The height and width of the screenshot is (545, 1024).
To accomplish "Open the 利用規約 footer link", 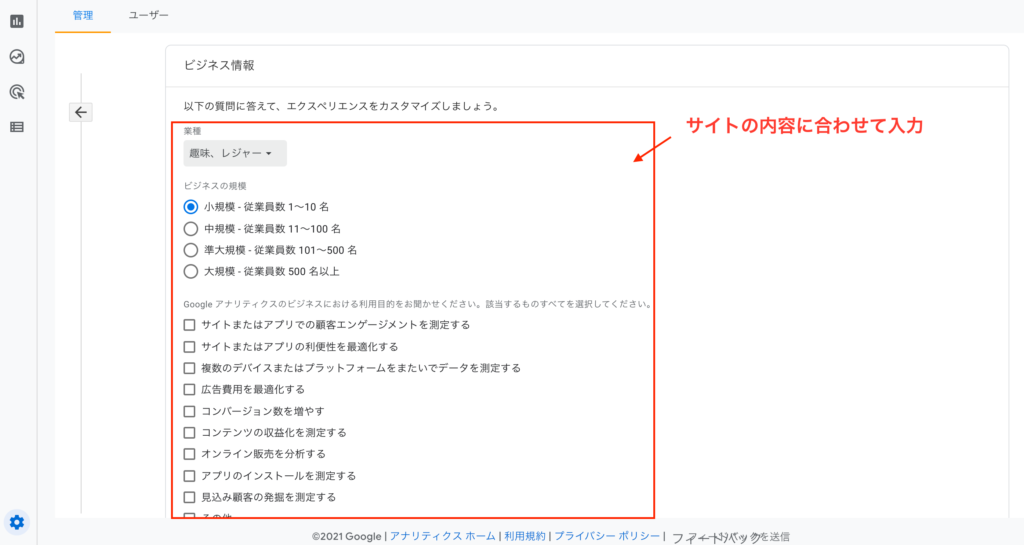I will tap(525, 537).
